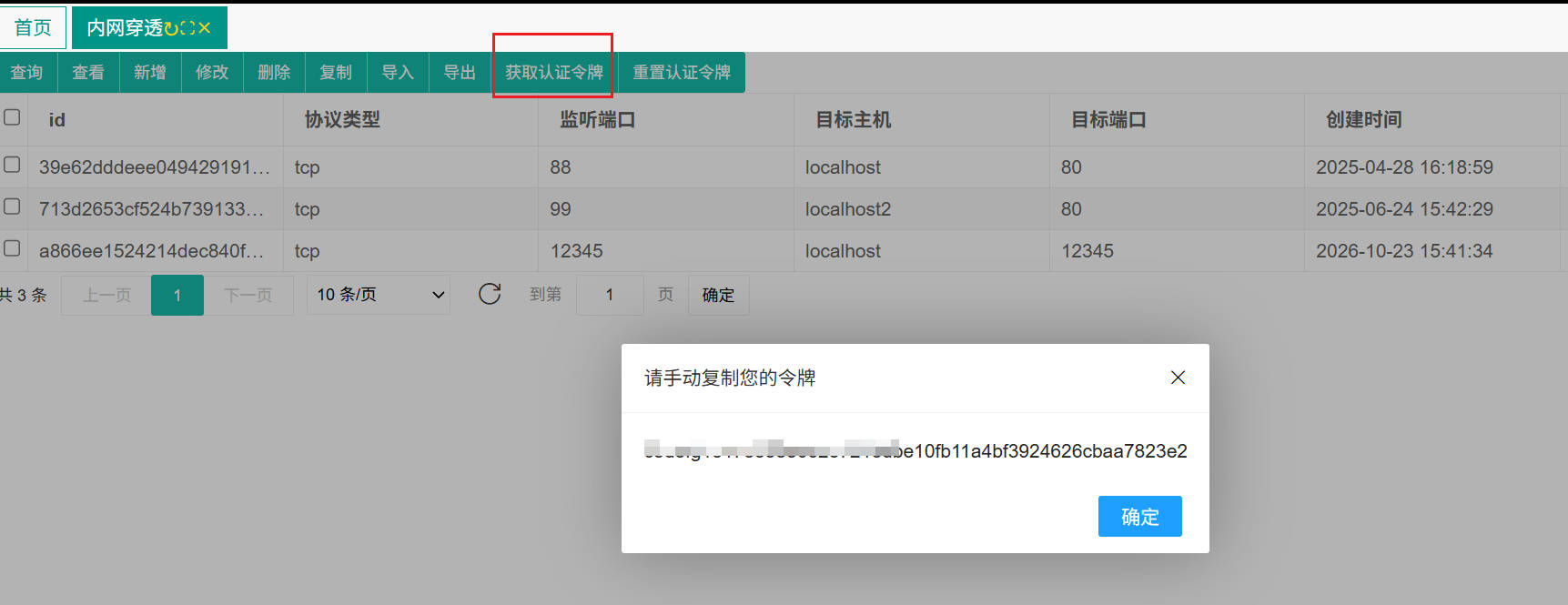Click the token string in the dialog

pyautogui.click(x=916, y=450)
